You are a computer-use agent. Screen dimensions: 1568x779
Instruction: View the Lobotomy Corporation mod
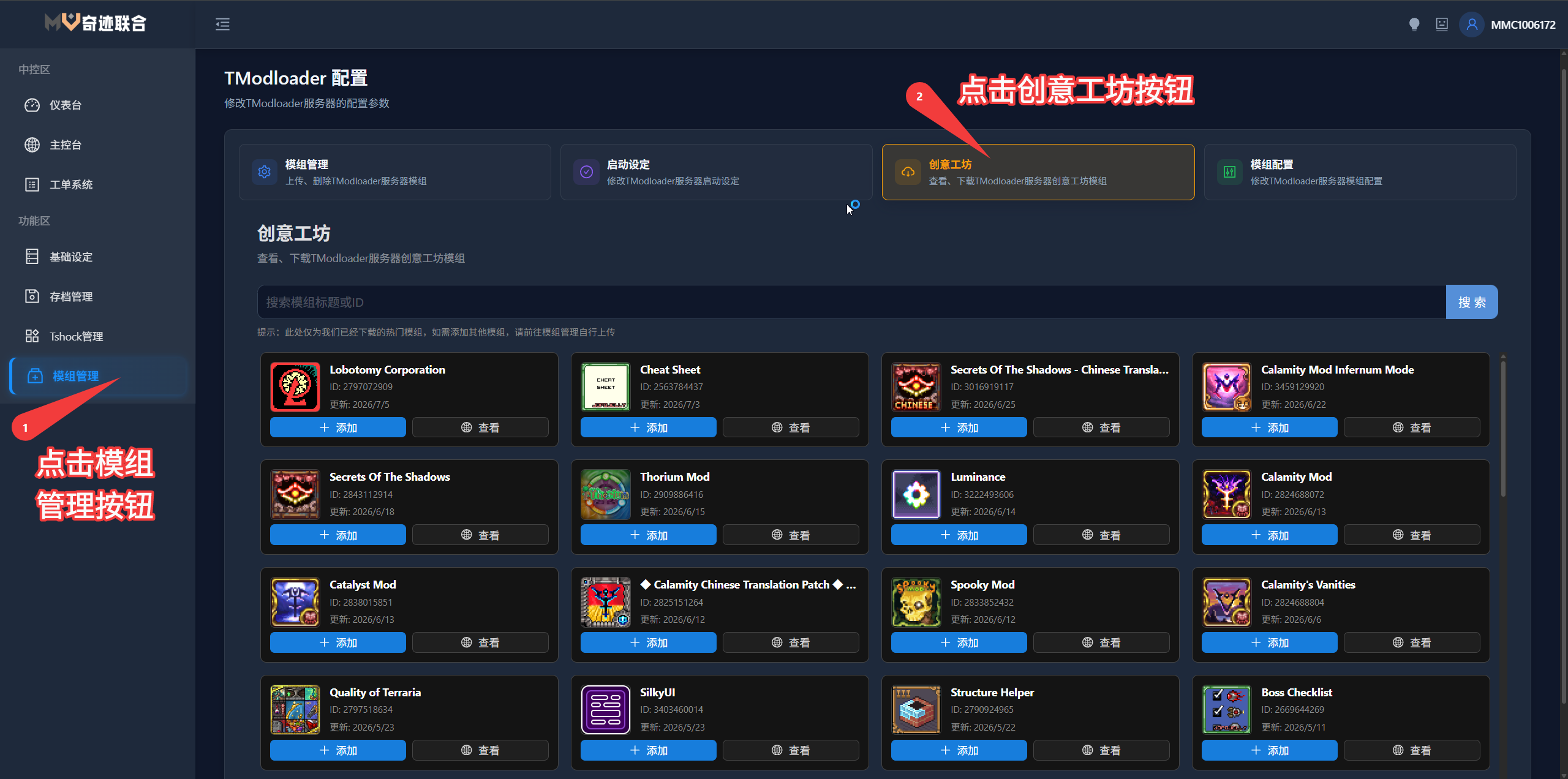(480, 427)
